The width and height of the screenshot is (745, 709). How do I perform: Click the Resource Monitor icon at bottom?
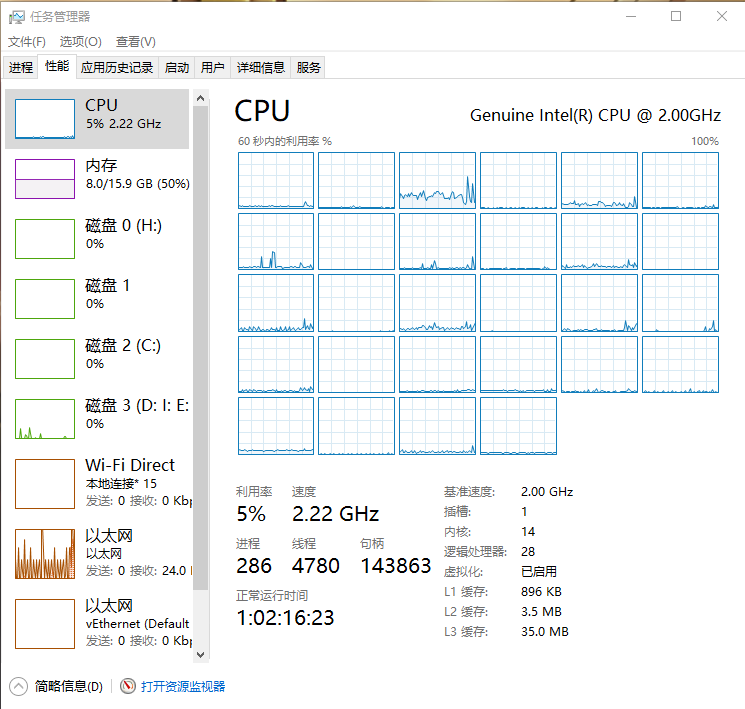pos(127,686)
